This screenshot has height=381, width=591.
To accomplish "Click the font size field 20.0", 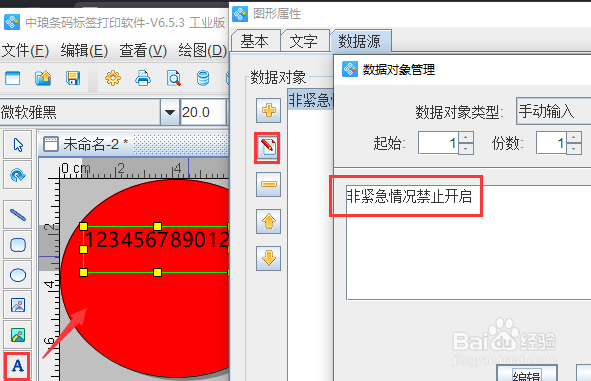I will (x=203, y=112).
